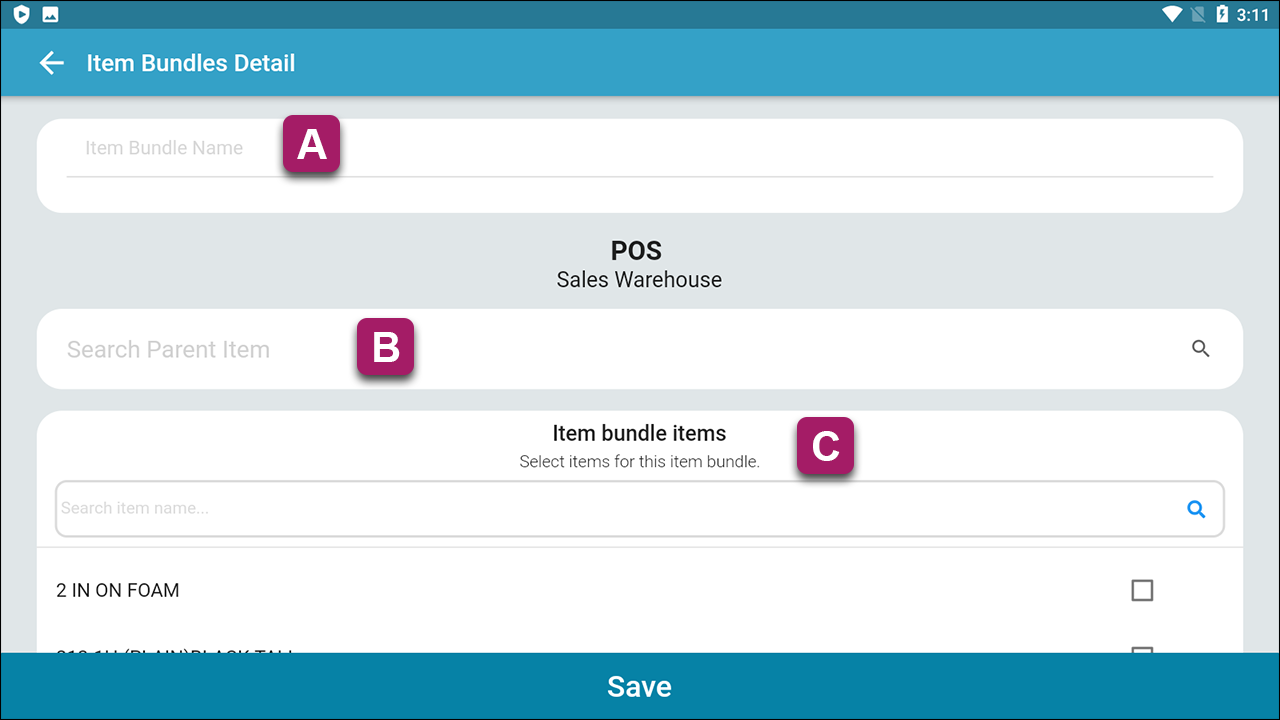Click the Sales Warehouse label
Screen dimensions: 1280x720
[639, 280]
